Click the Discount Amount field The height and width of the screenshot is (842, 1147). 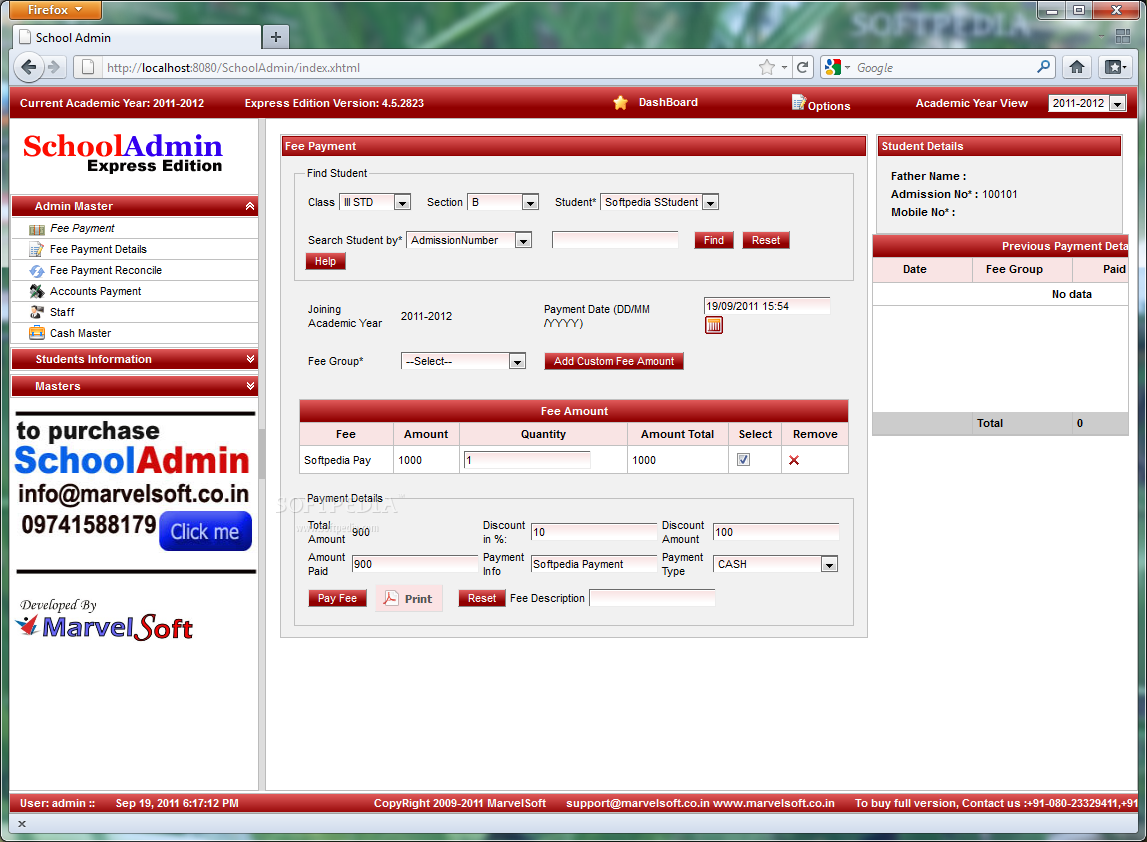pyautogui.click(x=775, y=533)
